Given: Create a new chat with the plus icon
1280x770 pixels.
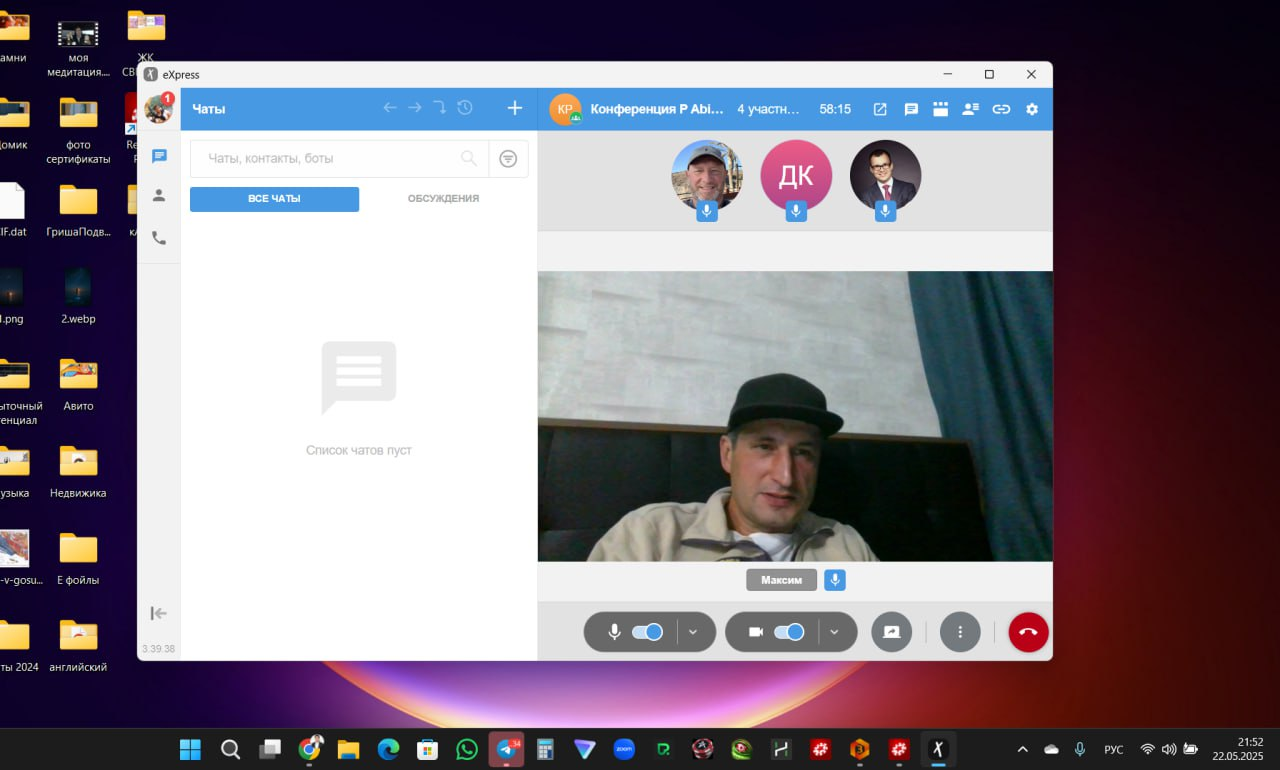Looking at the screenshot, I should pos(515,108).
